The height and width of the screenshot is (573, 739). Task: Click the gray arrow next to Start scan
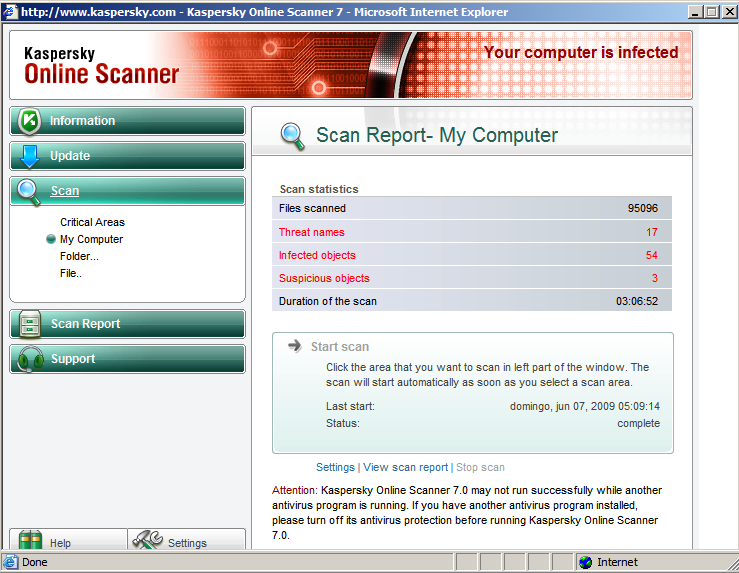pyautogui.click(x=295, y=346)
